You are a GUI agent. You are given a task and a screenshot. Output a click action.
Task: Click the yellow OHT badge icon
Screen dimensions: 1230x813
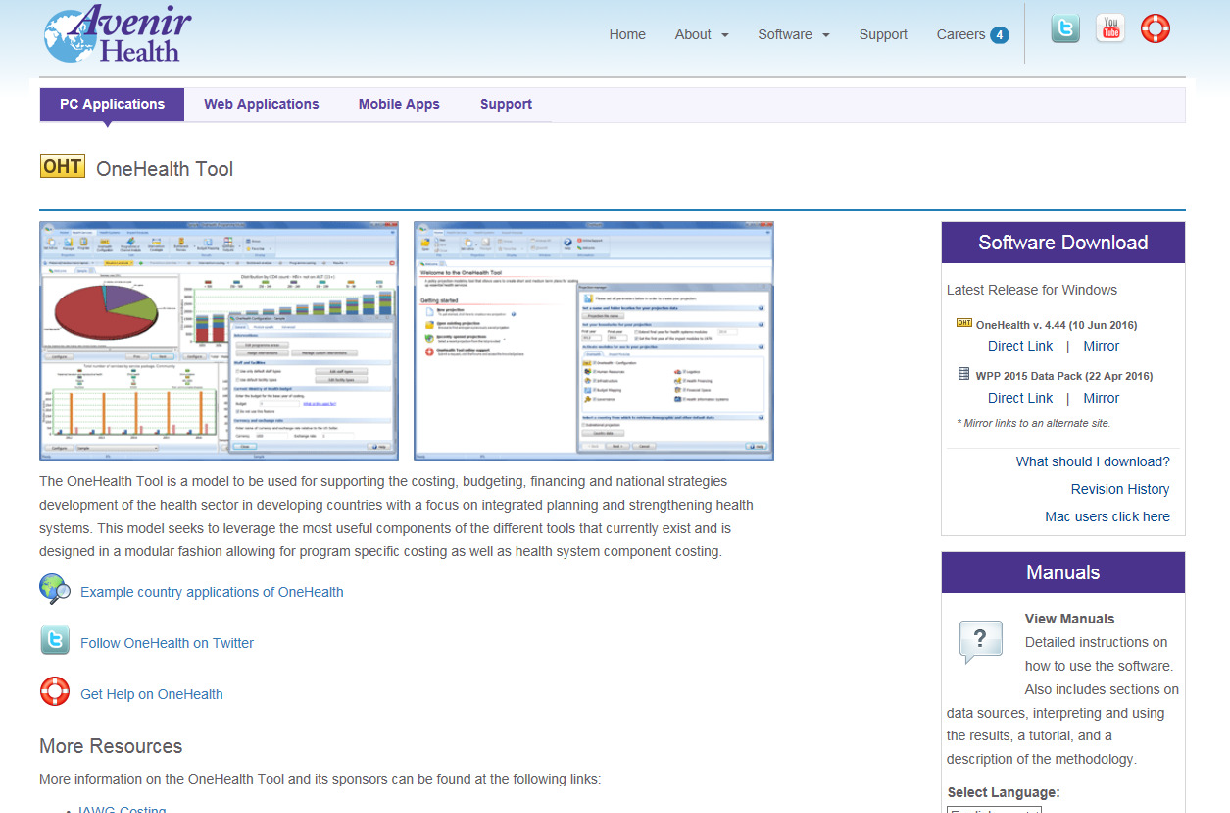click(62, 167)
